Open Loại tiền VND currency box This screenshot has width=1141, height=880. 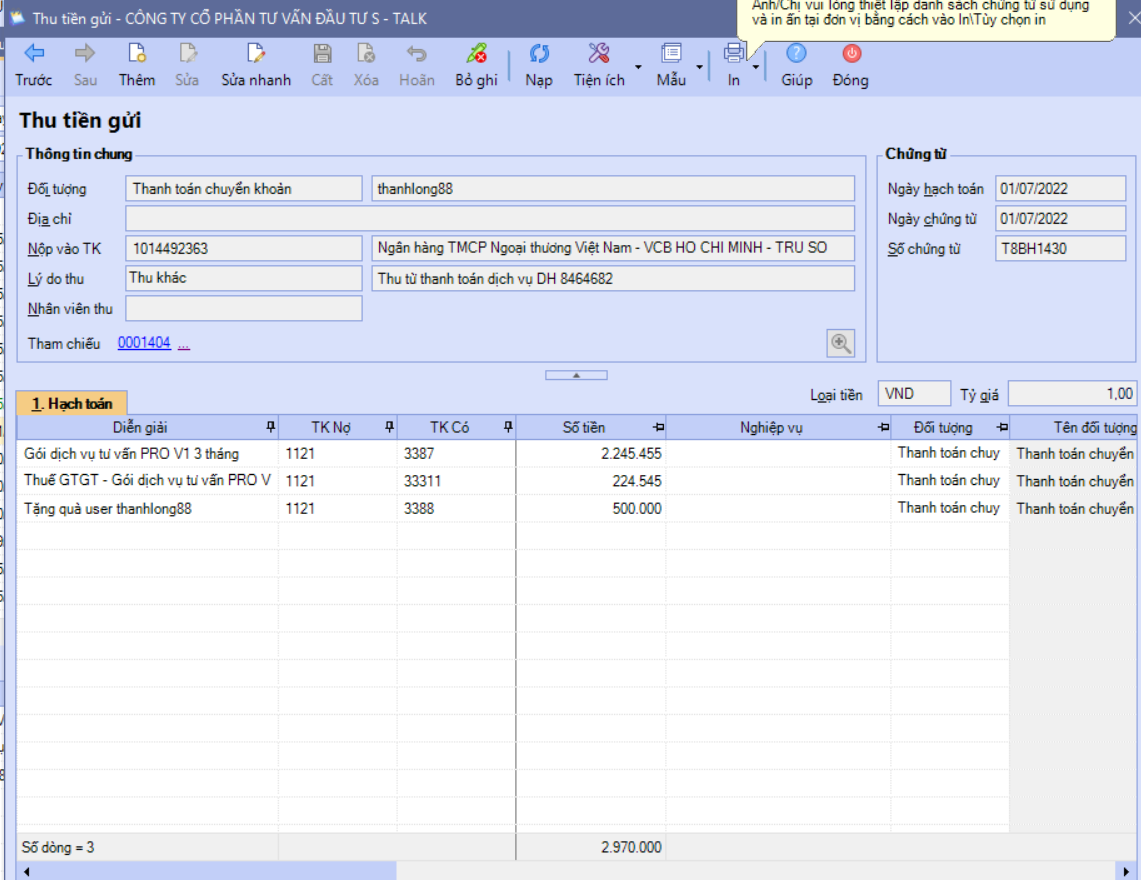914,394
